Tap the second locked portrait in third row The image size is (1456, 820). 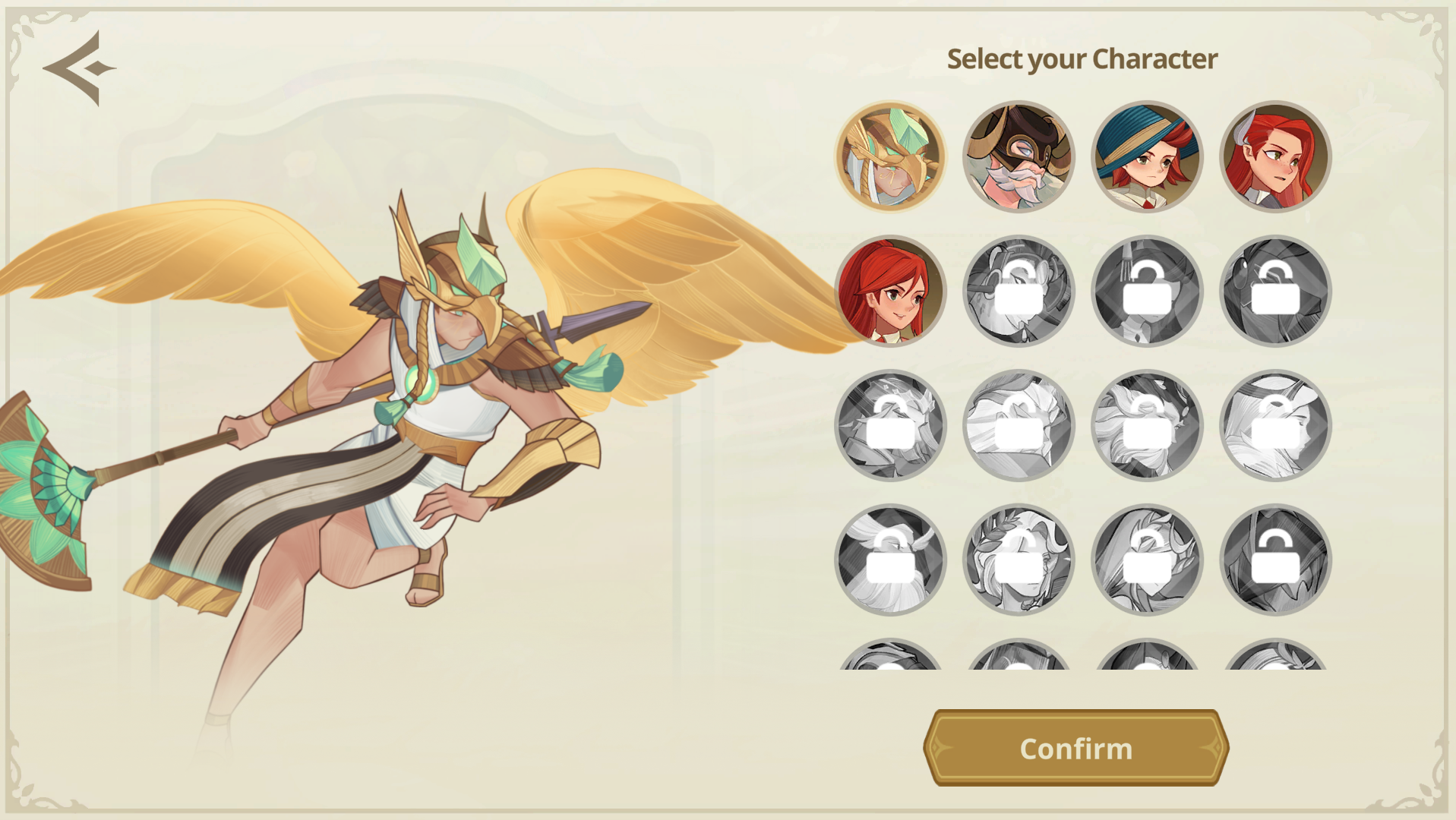(1019, 426)
